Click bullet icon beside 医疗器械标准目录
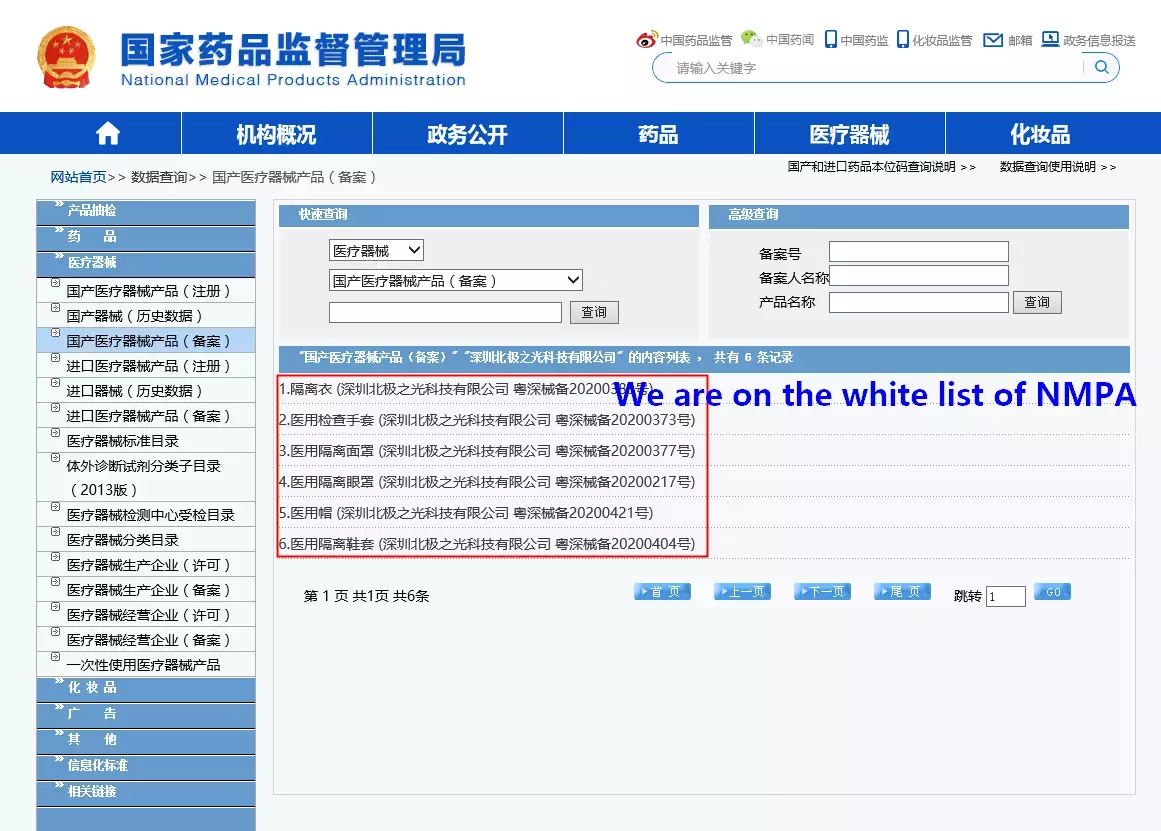The width and height of the screenshot is (1161, 831). coord(56,433)
